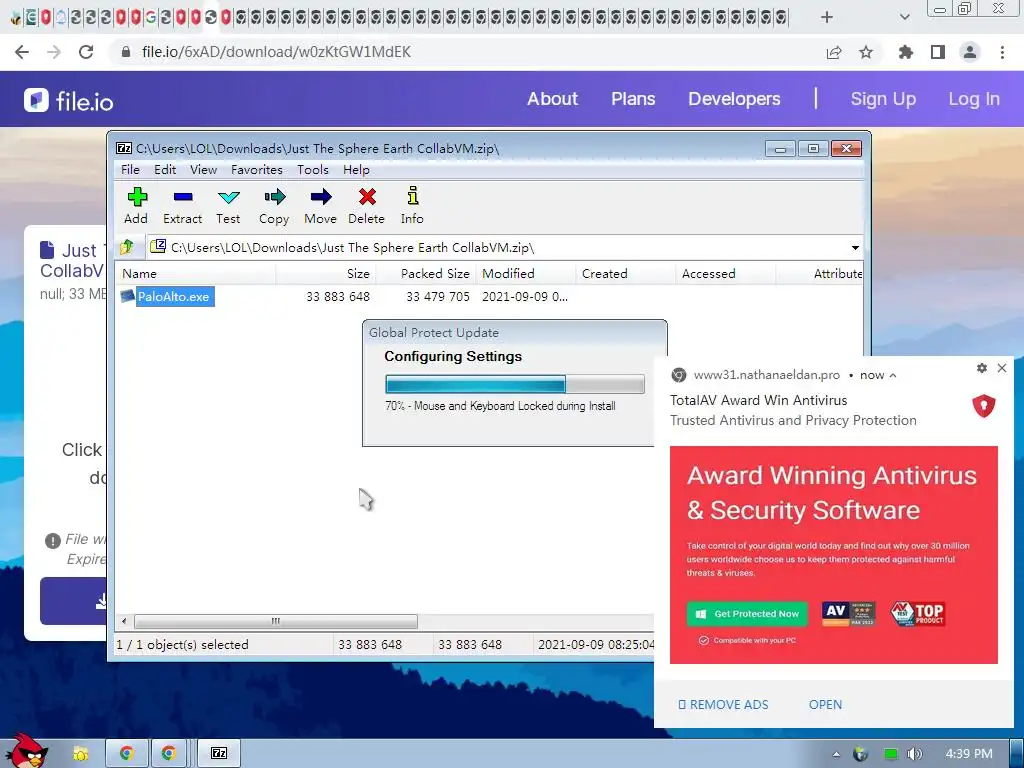Open Chrome three-dot menu

[1002, 52]
